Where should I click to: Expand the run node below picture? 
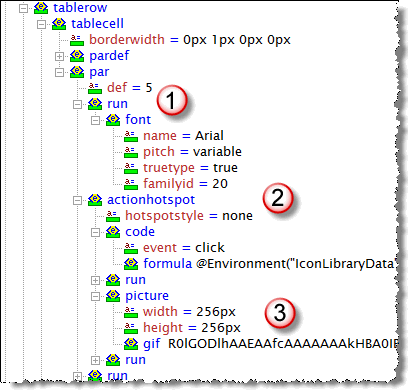95,360
